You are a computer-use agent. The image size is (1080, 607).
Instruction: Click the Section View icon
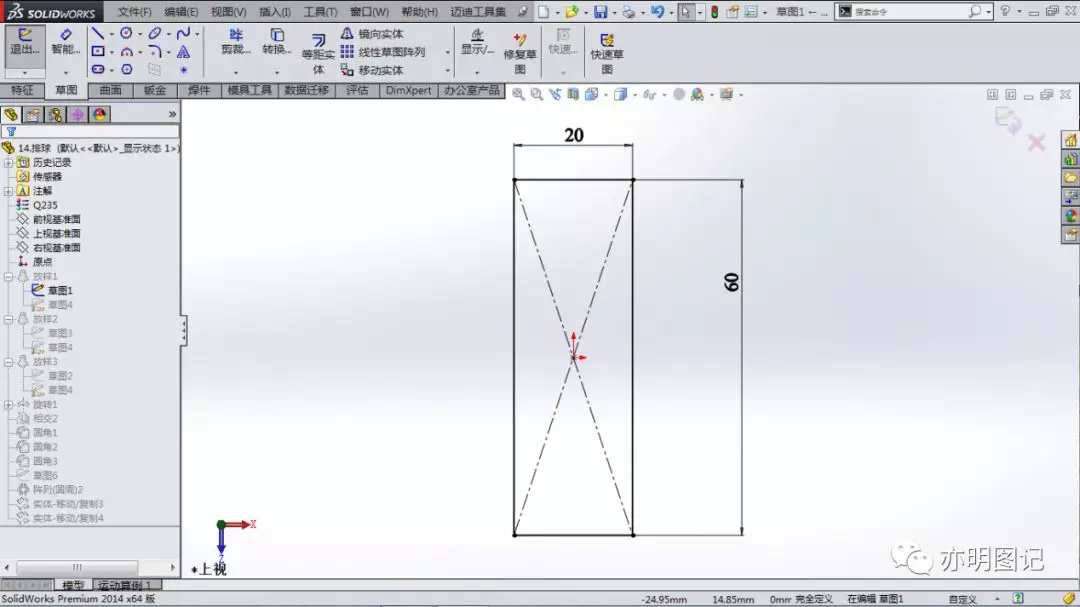573,94
